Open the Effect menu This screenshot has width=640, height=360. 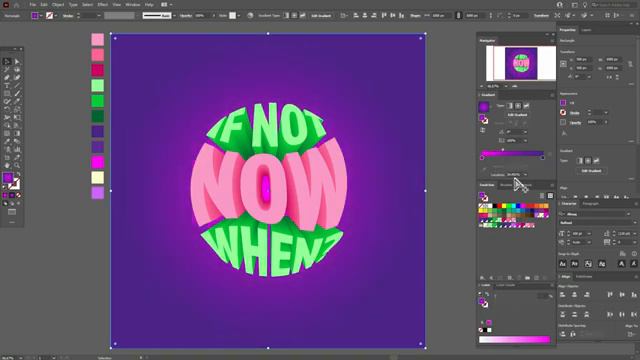point(102,4)
